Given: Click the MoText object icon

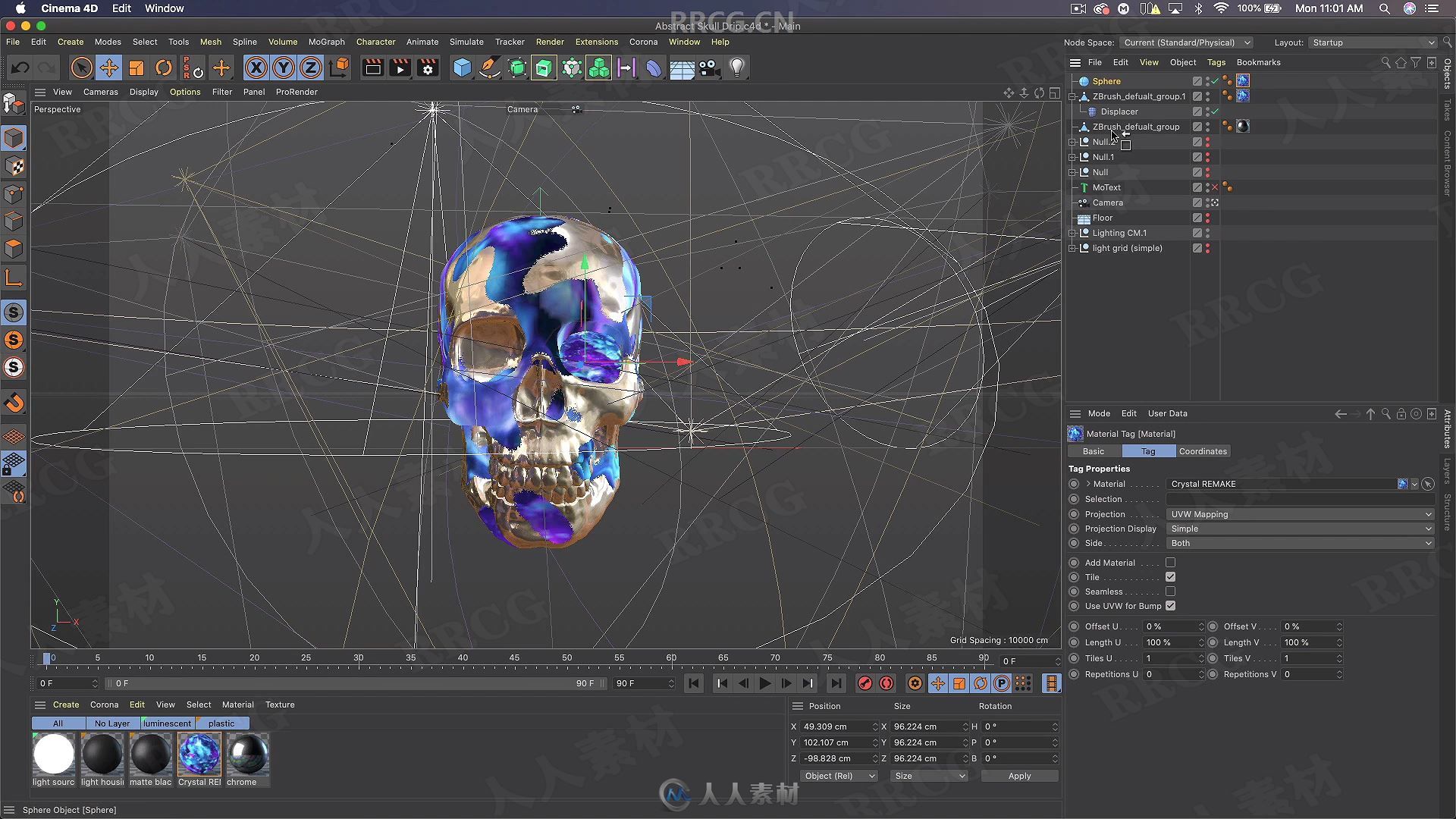Looking at the screenshot, I should (x=1086, y=187).
